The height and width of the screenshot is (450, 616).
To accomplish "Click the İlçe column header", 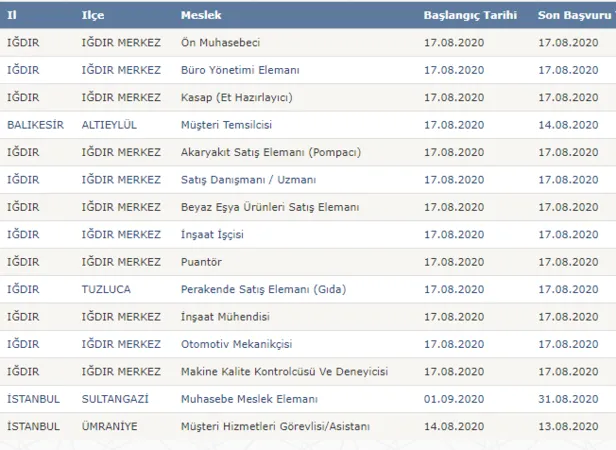I will pos(91,17).
